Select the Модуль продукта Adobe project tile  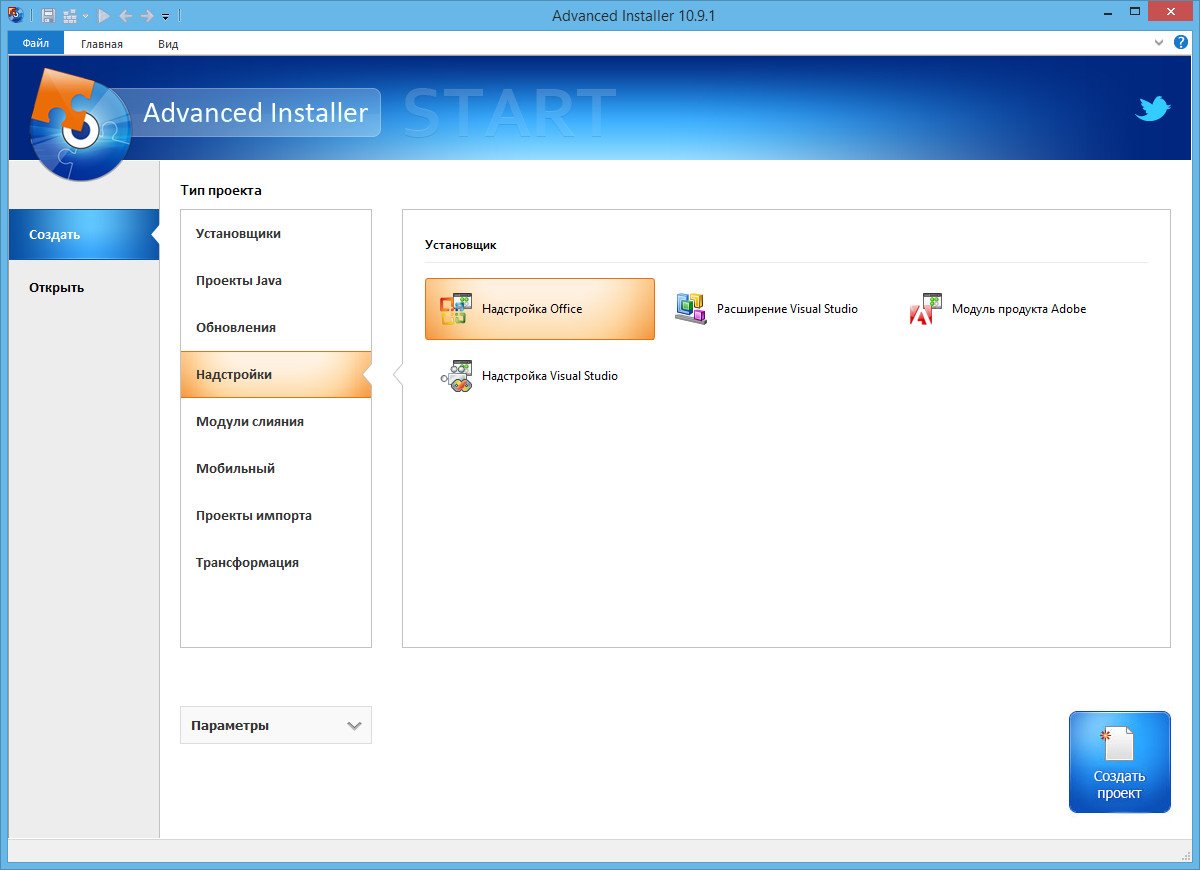[1010, 309]
